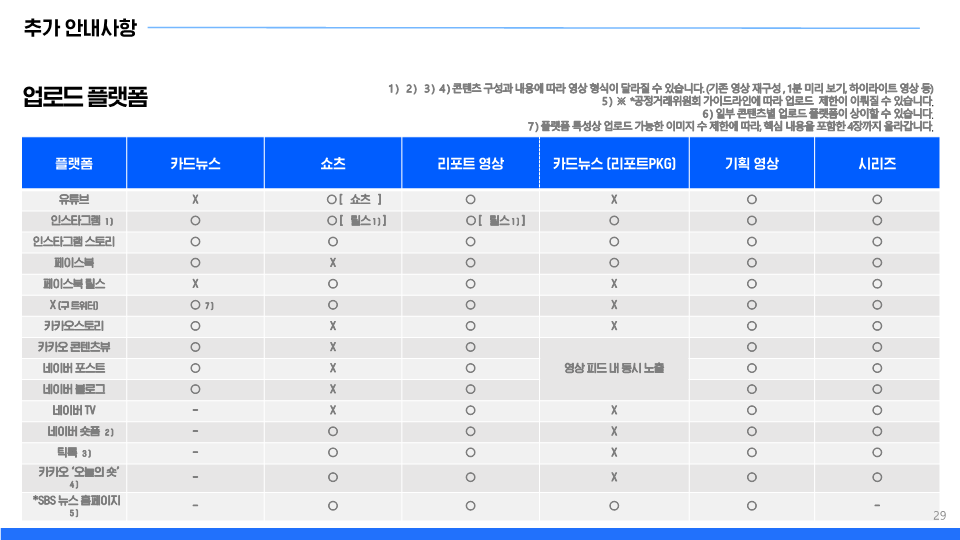This screenshot has height=540, width=960.
Task: Select X mark in 유튜브 카드뉴스 (리포트PKG) cell
Action: tap(614, 200)
